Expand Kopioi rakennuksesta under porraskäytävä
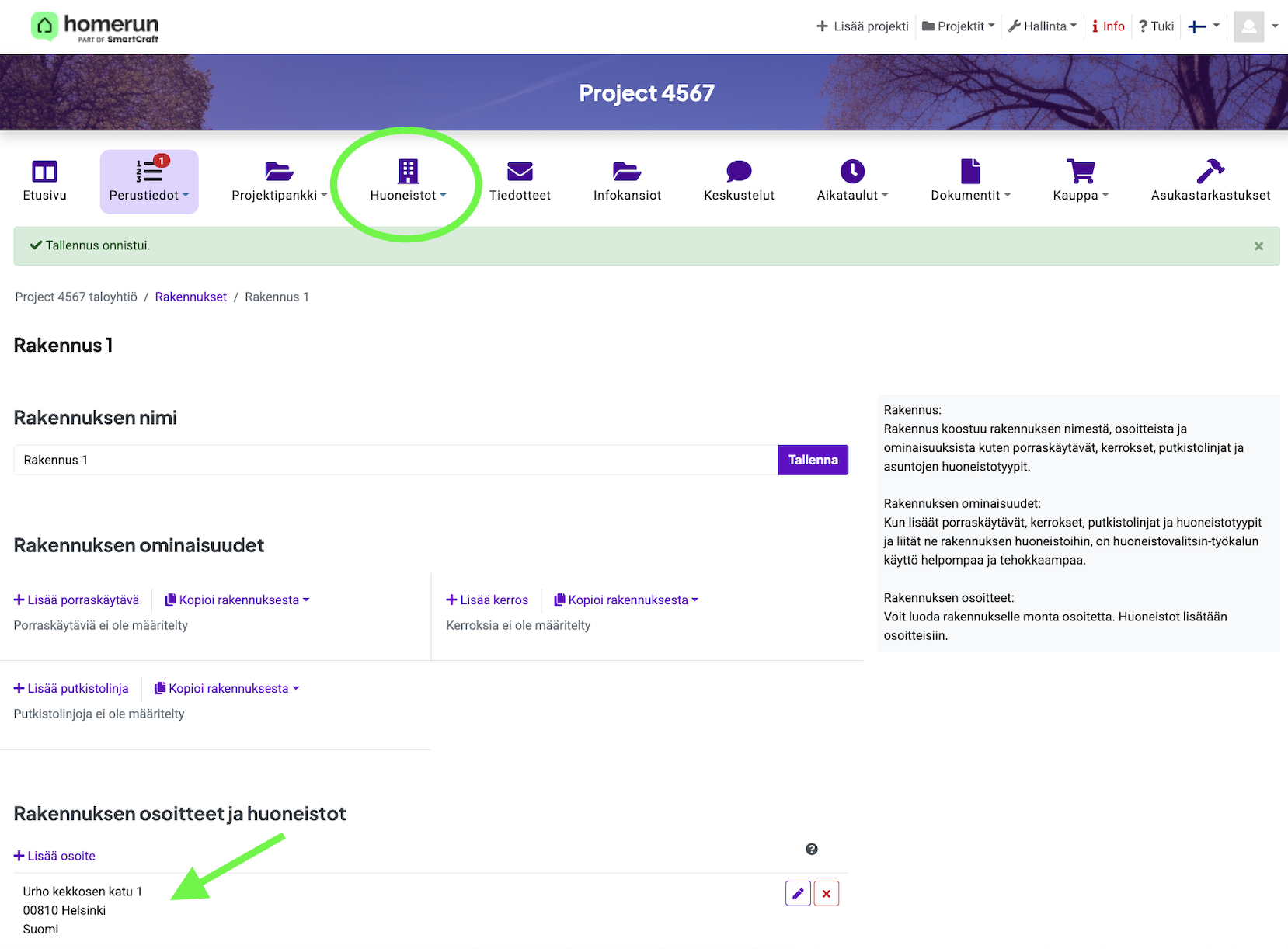Image resolution: width=1288 pixels, height=949 pixels. point(238,600)
